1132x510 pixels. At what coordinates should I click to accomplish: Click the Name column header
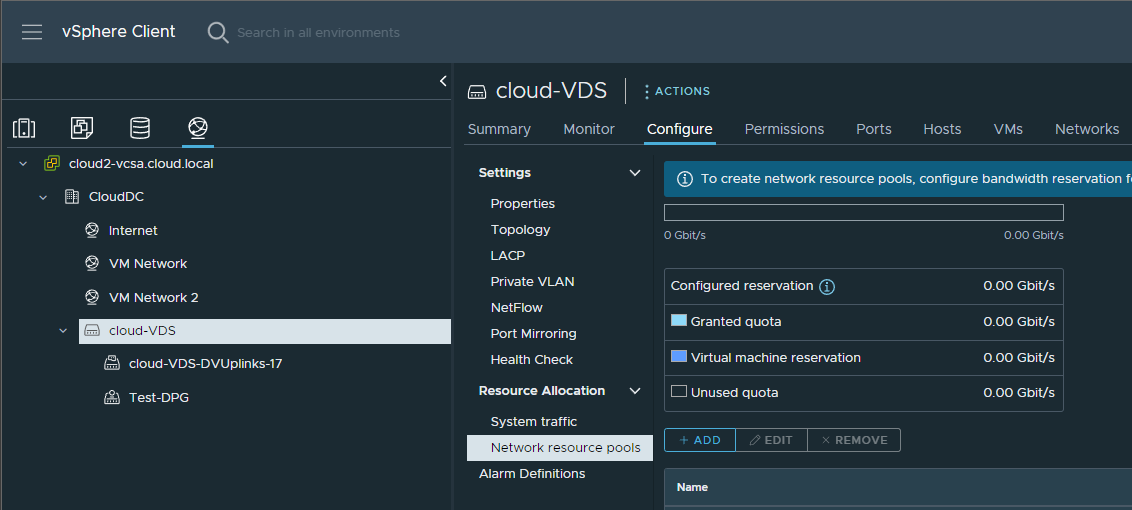coord(692,488)
